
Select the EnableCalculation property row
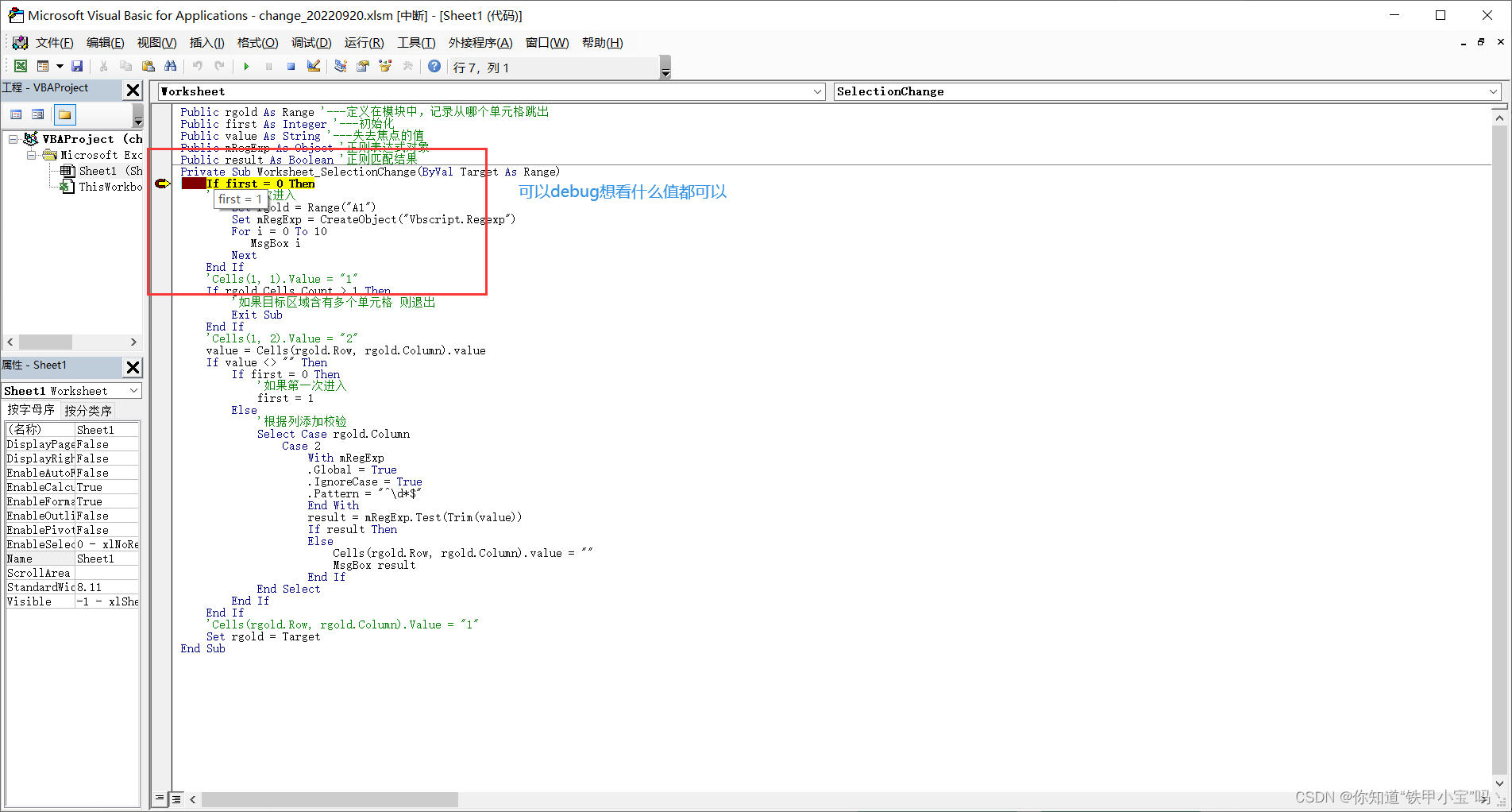[72, 487]
